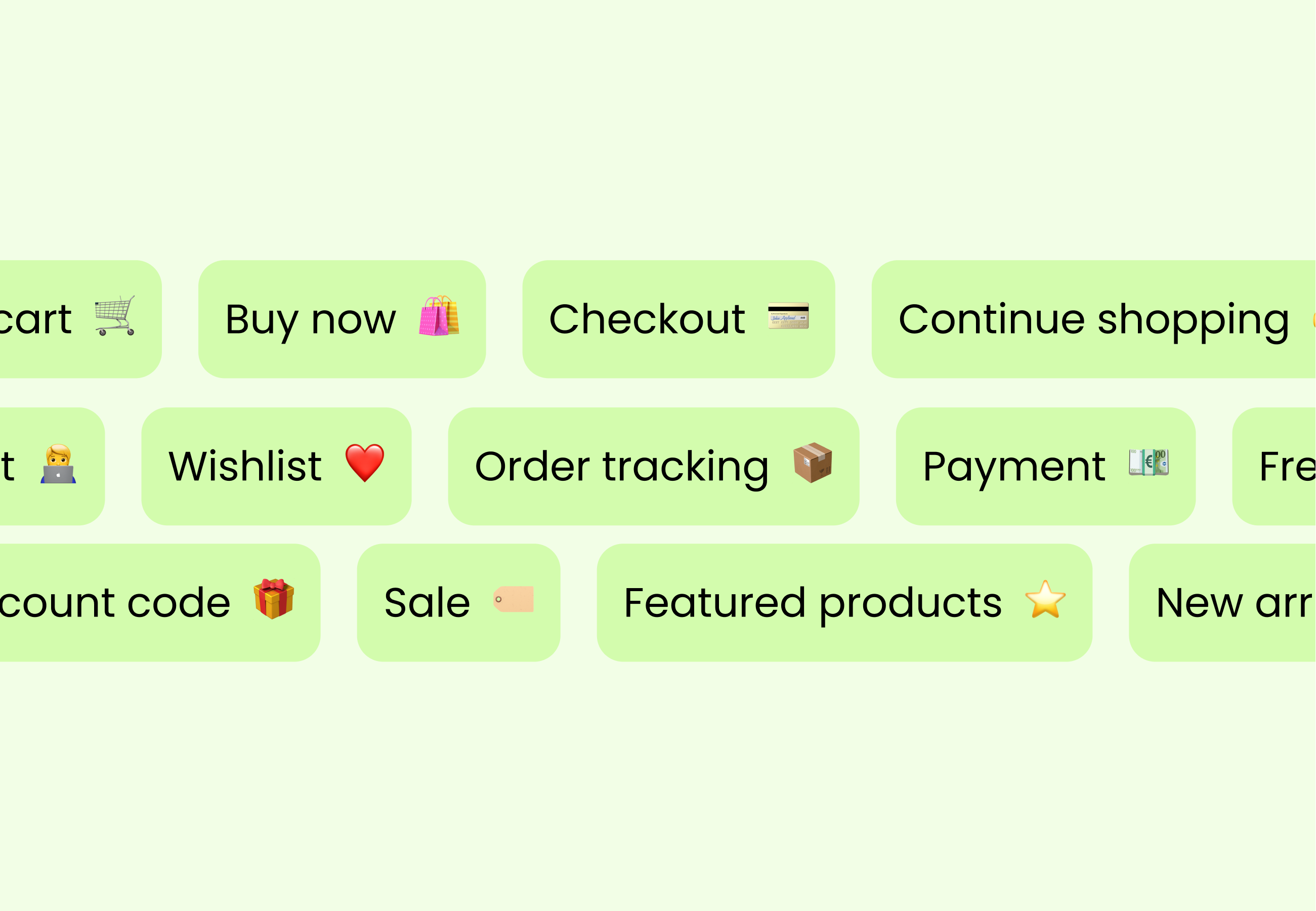Click the pink shopping bags icon
The image size is (1316, 911).
click(x=439, y=316)
